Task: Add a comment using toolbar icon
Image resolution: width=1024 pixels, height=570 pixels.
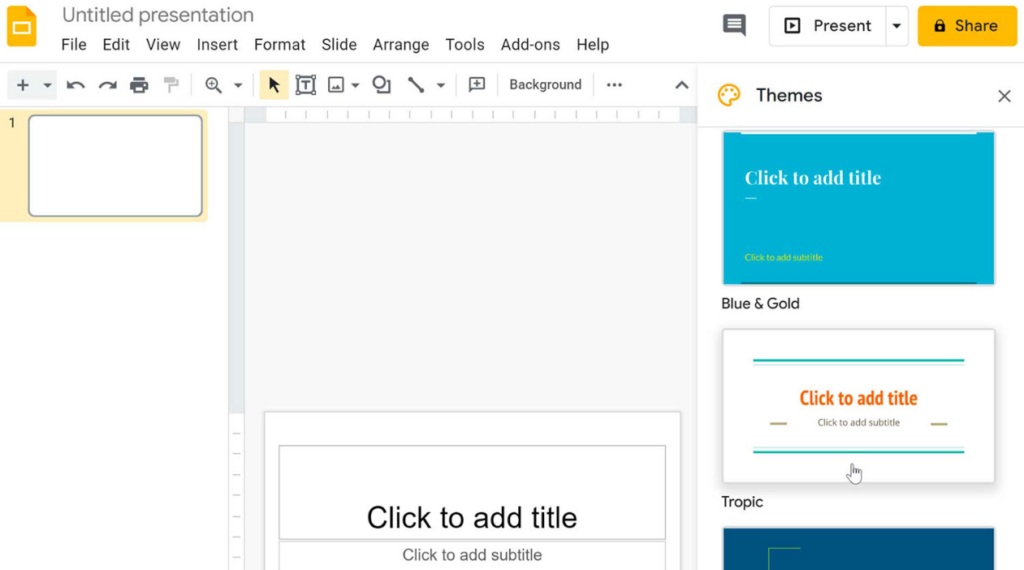Action: [x=477, y=85]
